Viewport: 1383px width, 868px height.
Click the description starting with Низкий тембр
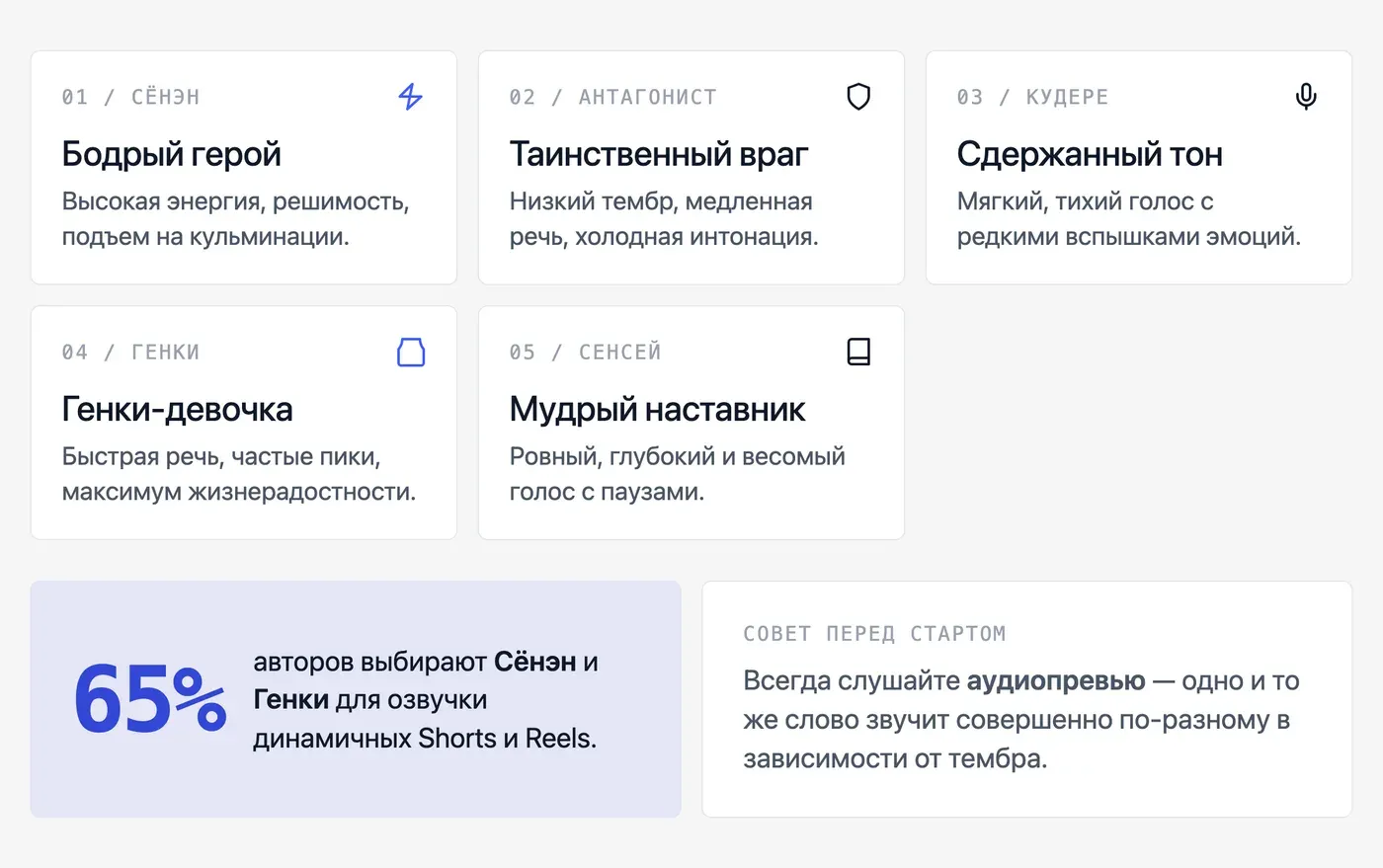(664, 219)
